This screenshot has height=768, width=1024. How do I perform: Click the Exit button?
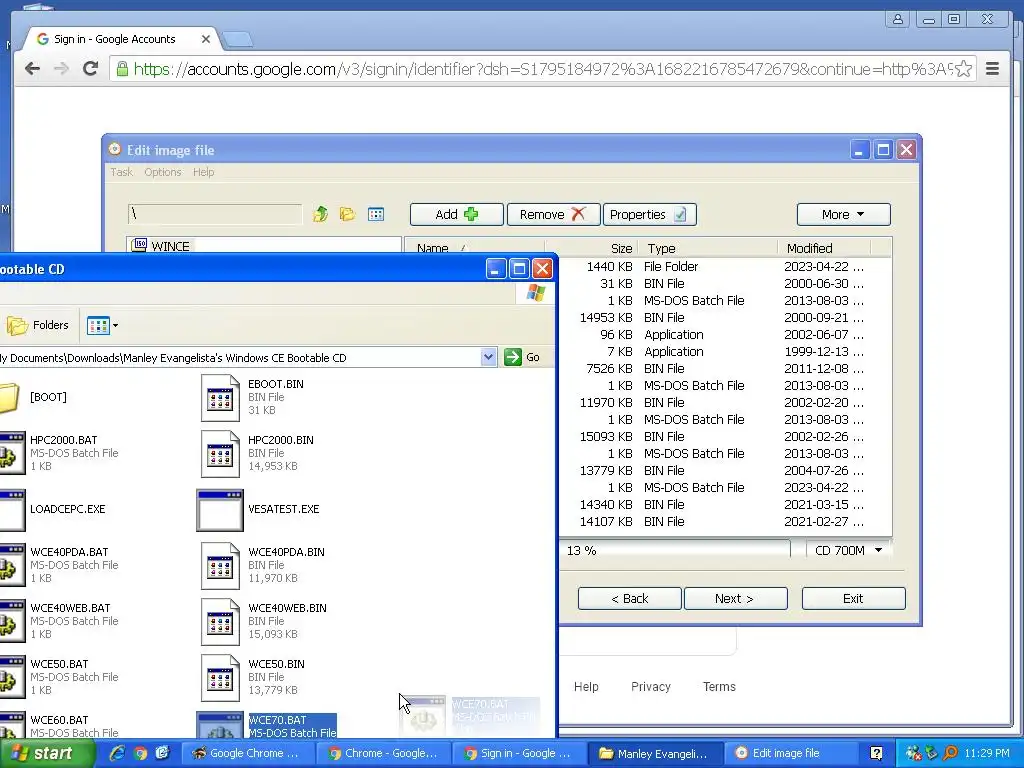853,598
